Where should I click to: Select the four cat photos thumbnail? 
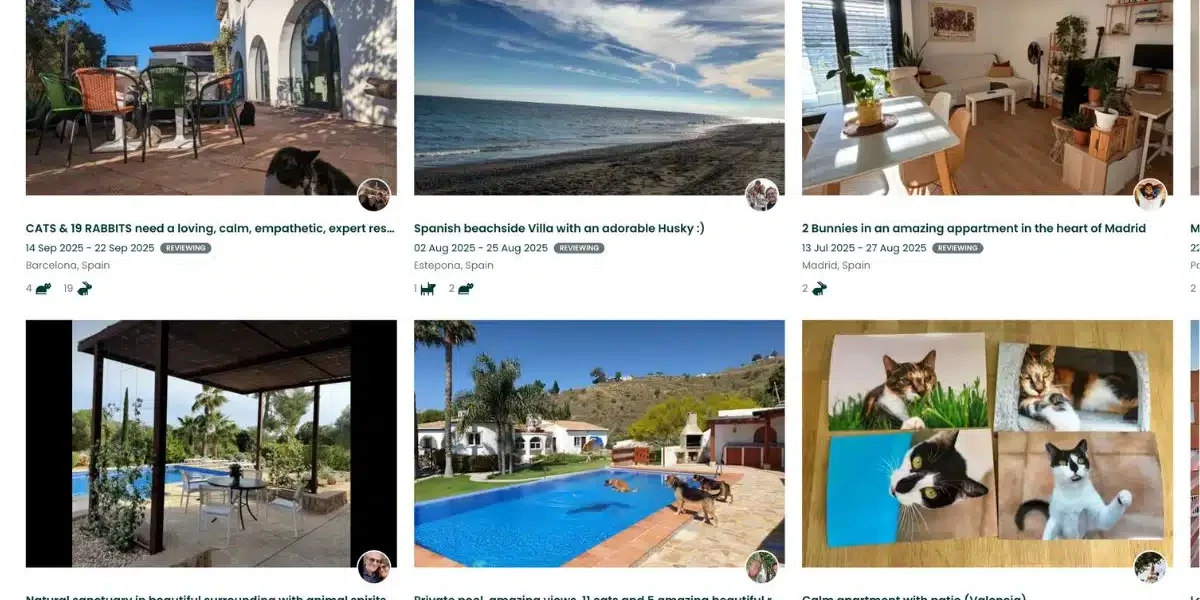pos(987,444)
